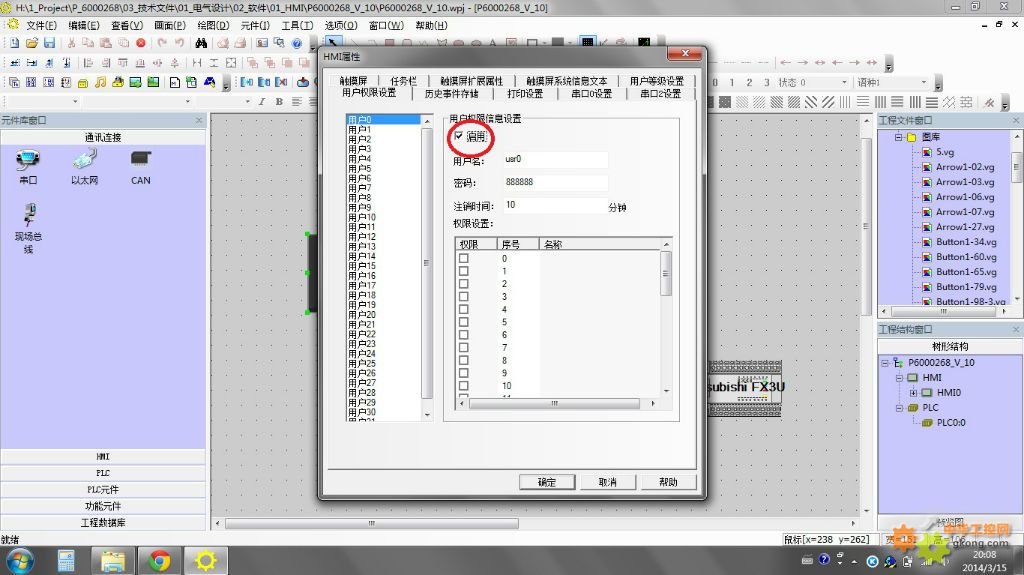This screenshot has height=575, width=1024.
Task: Click the dialog 帮助 Help button
Action: point(668,482)
